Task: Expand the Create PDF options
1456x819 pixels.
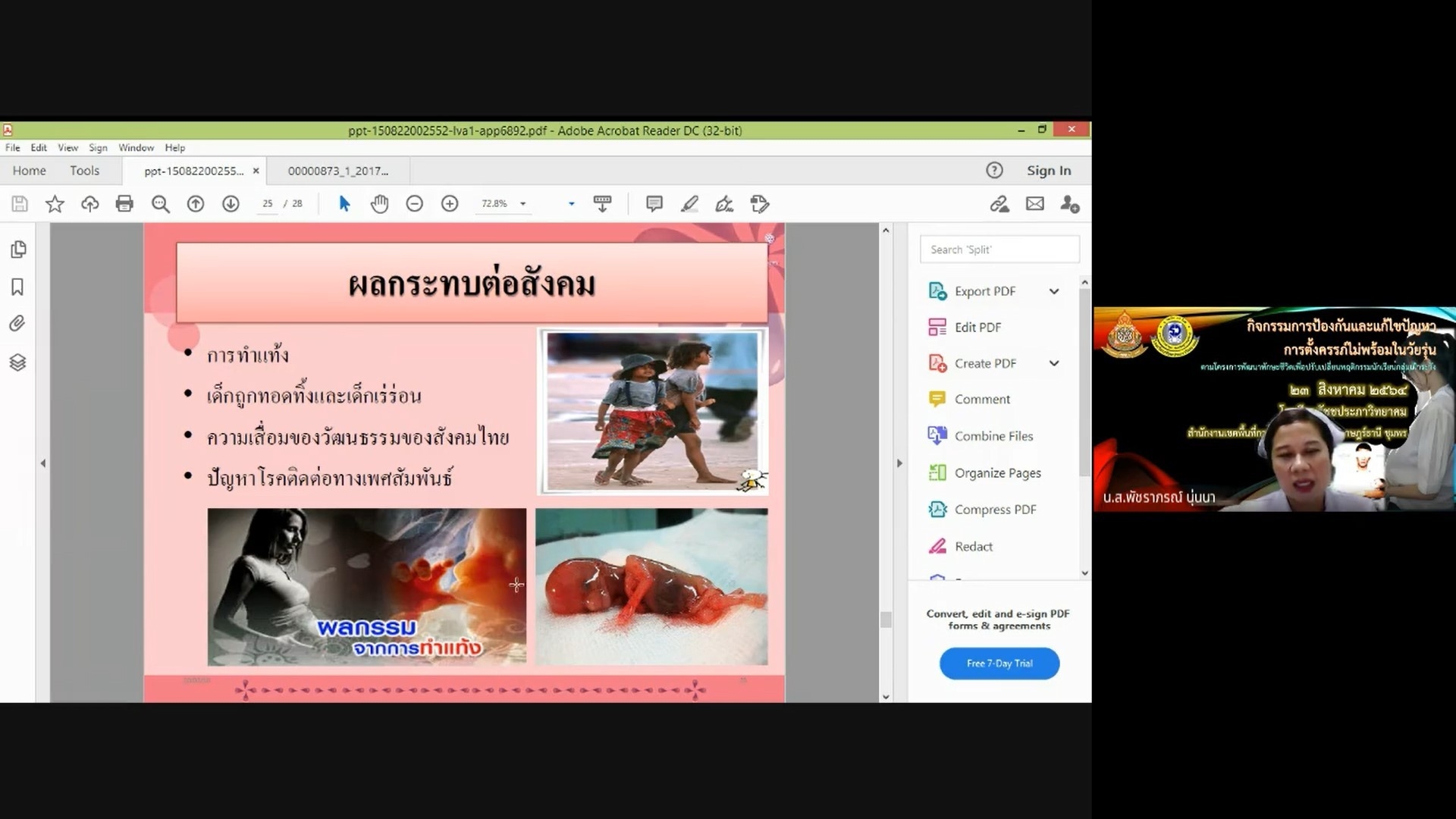Action: click(x=1054, y=363)
